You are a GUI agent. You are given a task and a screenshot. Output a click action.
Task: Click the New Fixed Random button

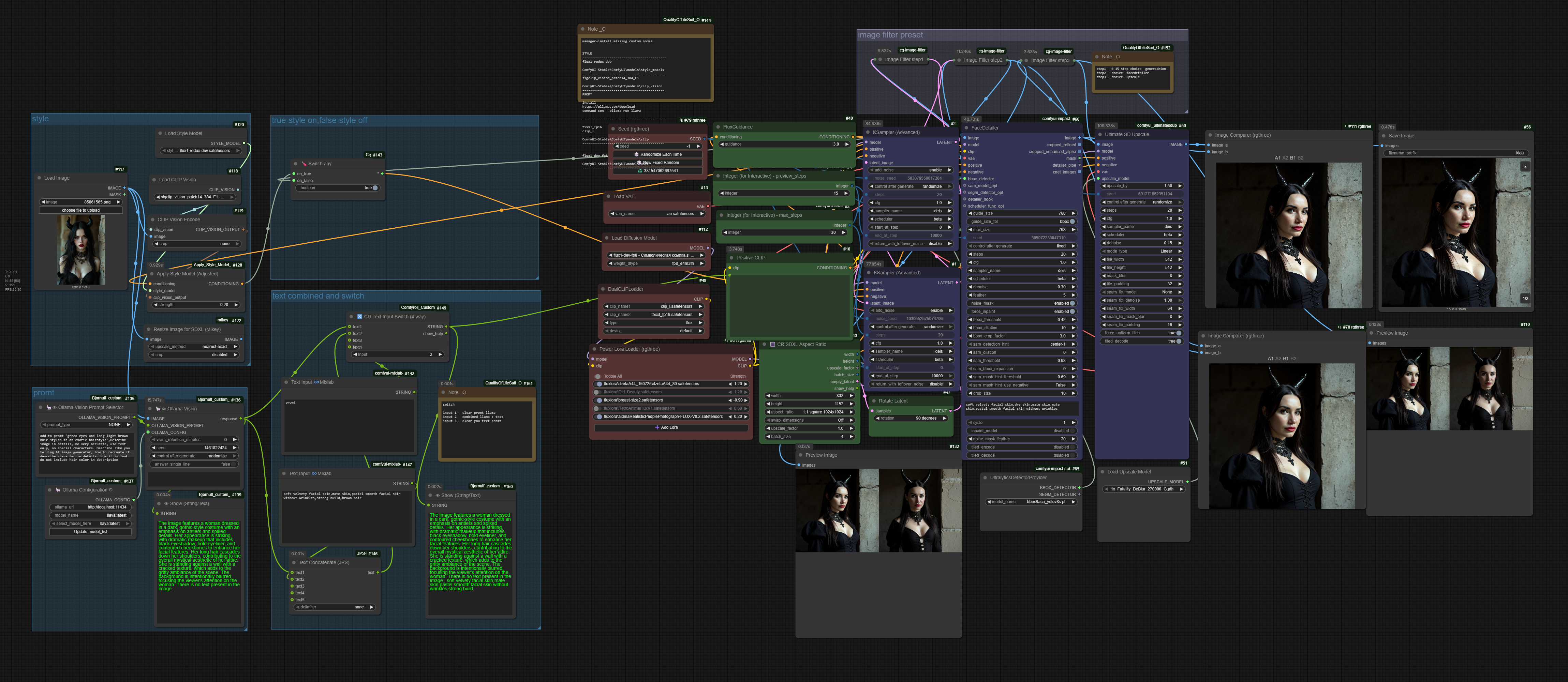(657, 163)
